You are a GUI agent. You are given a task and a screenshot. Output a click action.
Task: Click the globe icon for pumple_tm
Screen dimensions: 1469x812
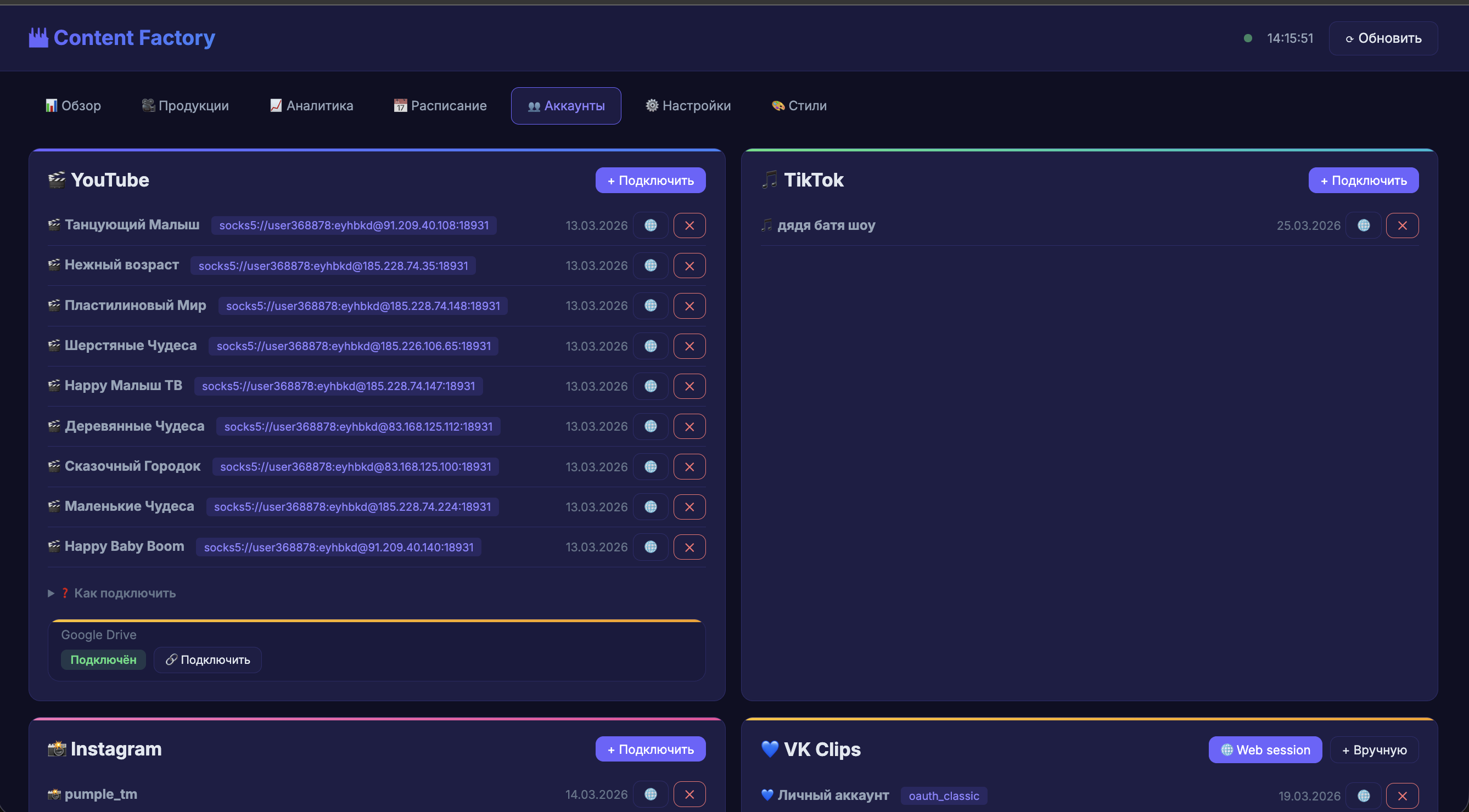tap(651, 794)
